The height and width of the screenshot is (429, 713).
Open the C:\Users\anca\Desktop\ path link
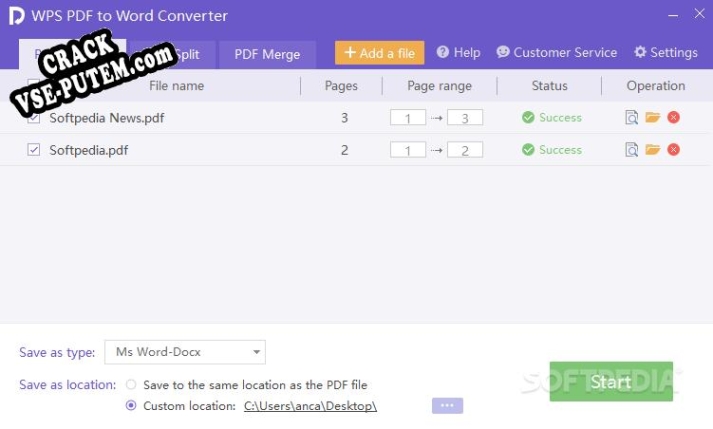click(x=311, y=406)
